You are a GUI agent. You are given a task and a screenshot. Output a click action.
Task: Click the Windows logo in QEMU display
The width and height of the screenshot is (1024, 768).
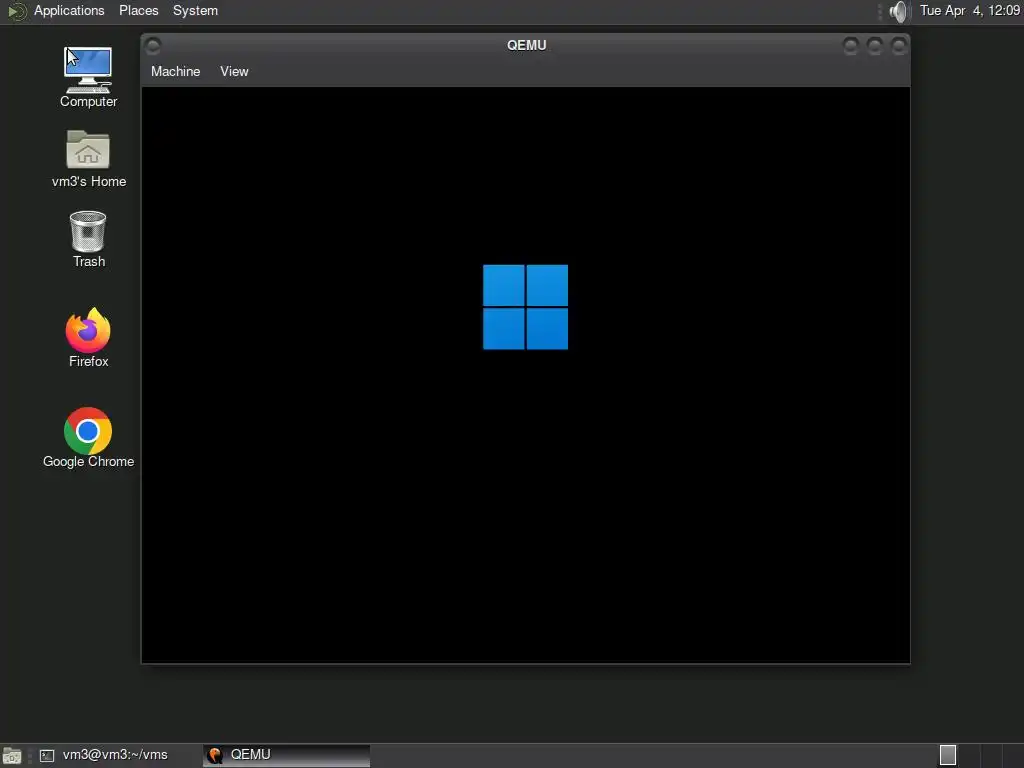point(525,307)
